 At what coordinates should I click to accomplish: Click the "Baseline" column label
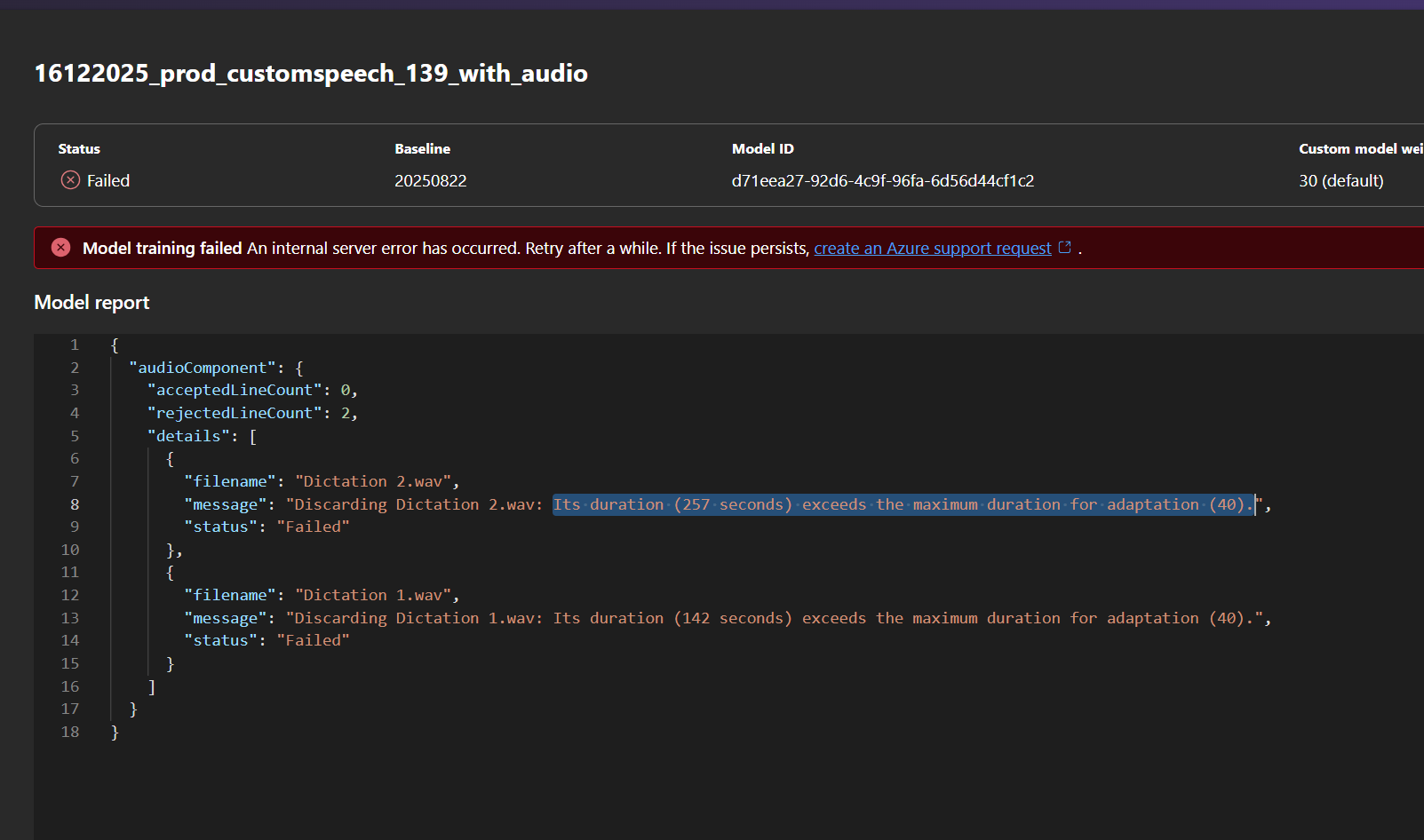pos(423,149)
